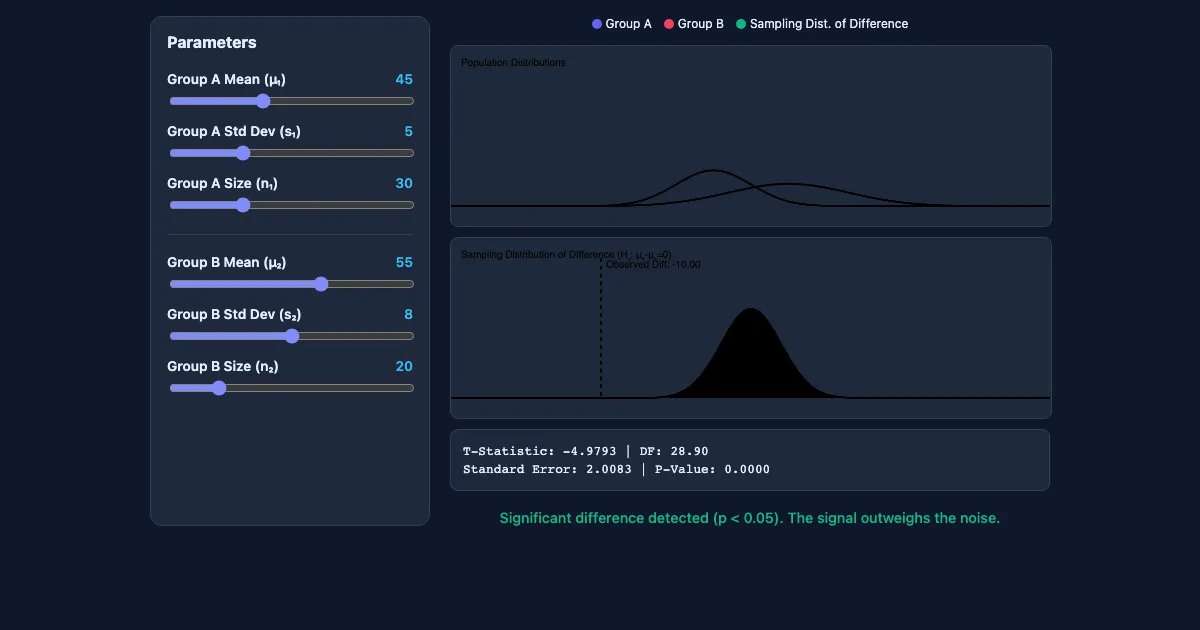Click the 'Group B' legend label
This screenshot has width=1200, height=630.
coord(701,24)
